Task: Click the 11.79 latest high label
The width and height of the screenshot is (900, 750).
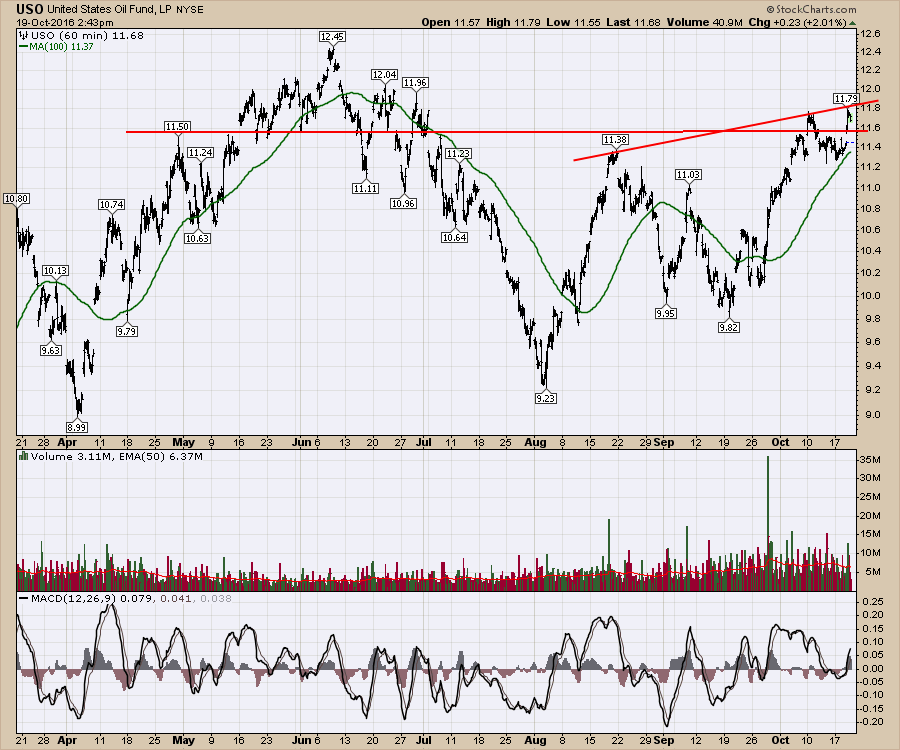Action: click(x=846, y=99)
